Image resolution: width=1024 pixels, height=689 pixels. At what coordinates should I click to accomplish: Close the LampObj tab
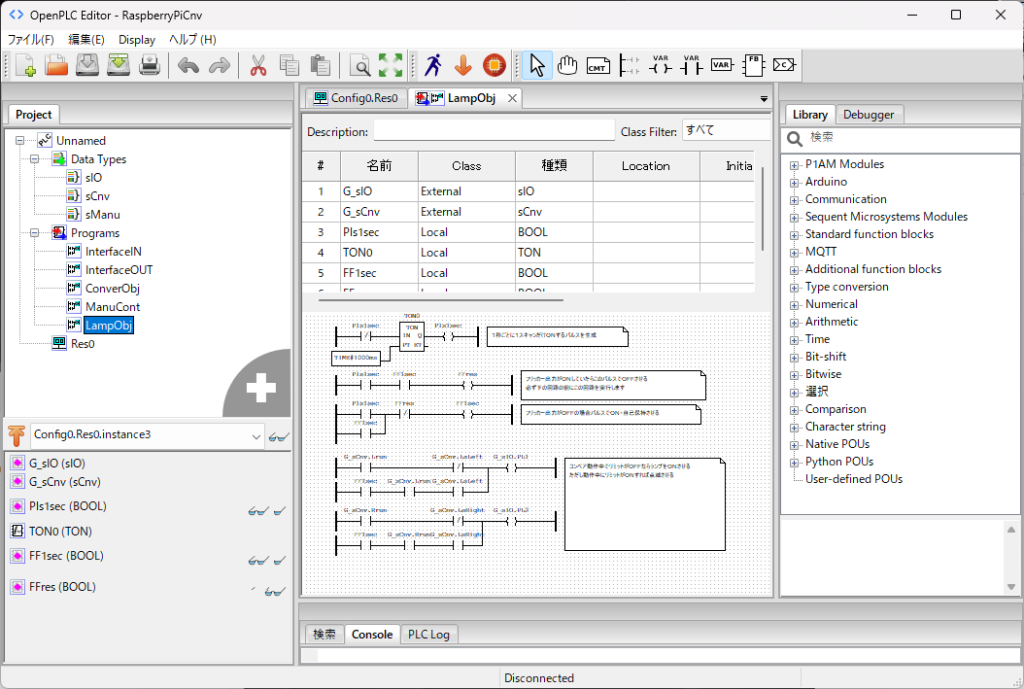click(513, 98)
